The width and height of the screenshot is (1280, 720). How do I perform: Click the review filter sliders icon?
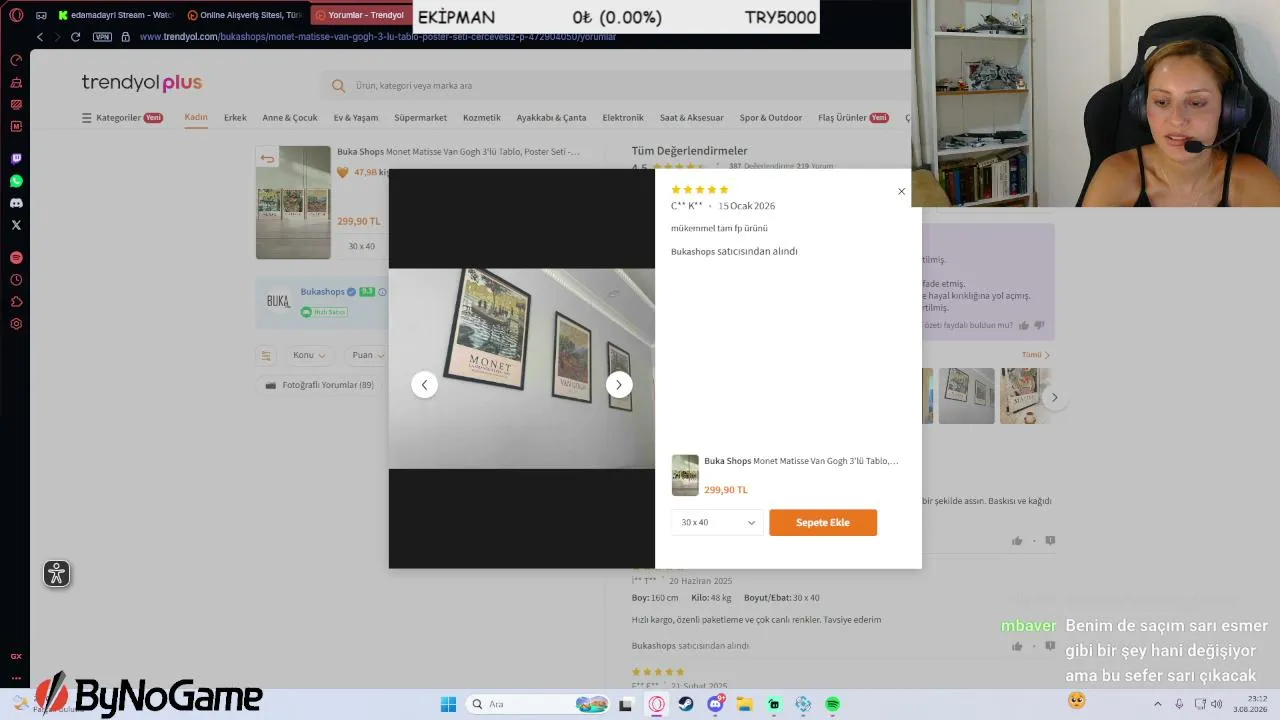266,355
